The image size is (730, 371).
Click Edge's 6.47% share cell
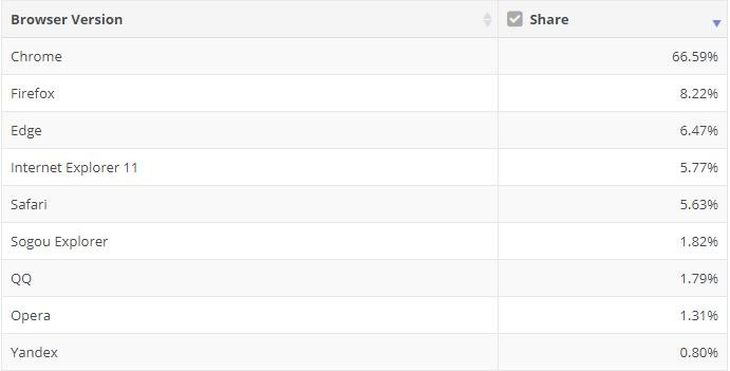[x=613, y=130]
